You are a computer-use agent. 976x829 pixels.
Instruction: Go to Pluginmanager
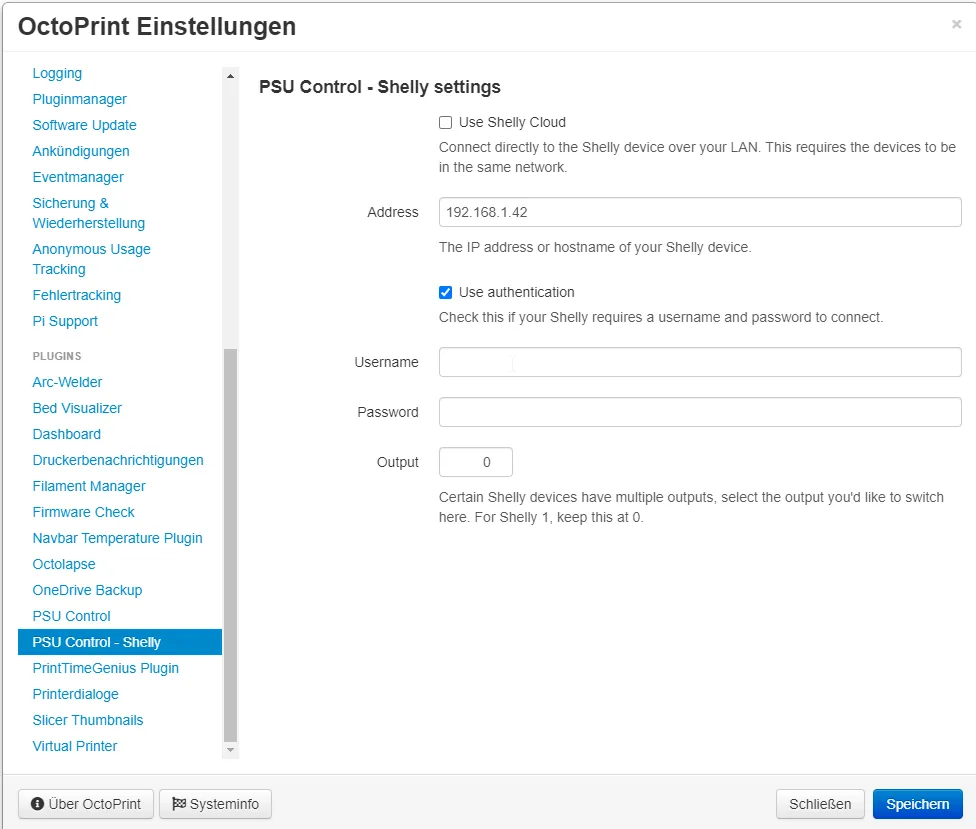pyautogui.click(x=80, y=100)
